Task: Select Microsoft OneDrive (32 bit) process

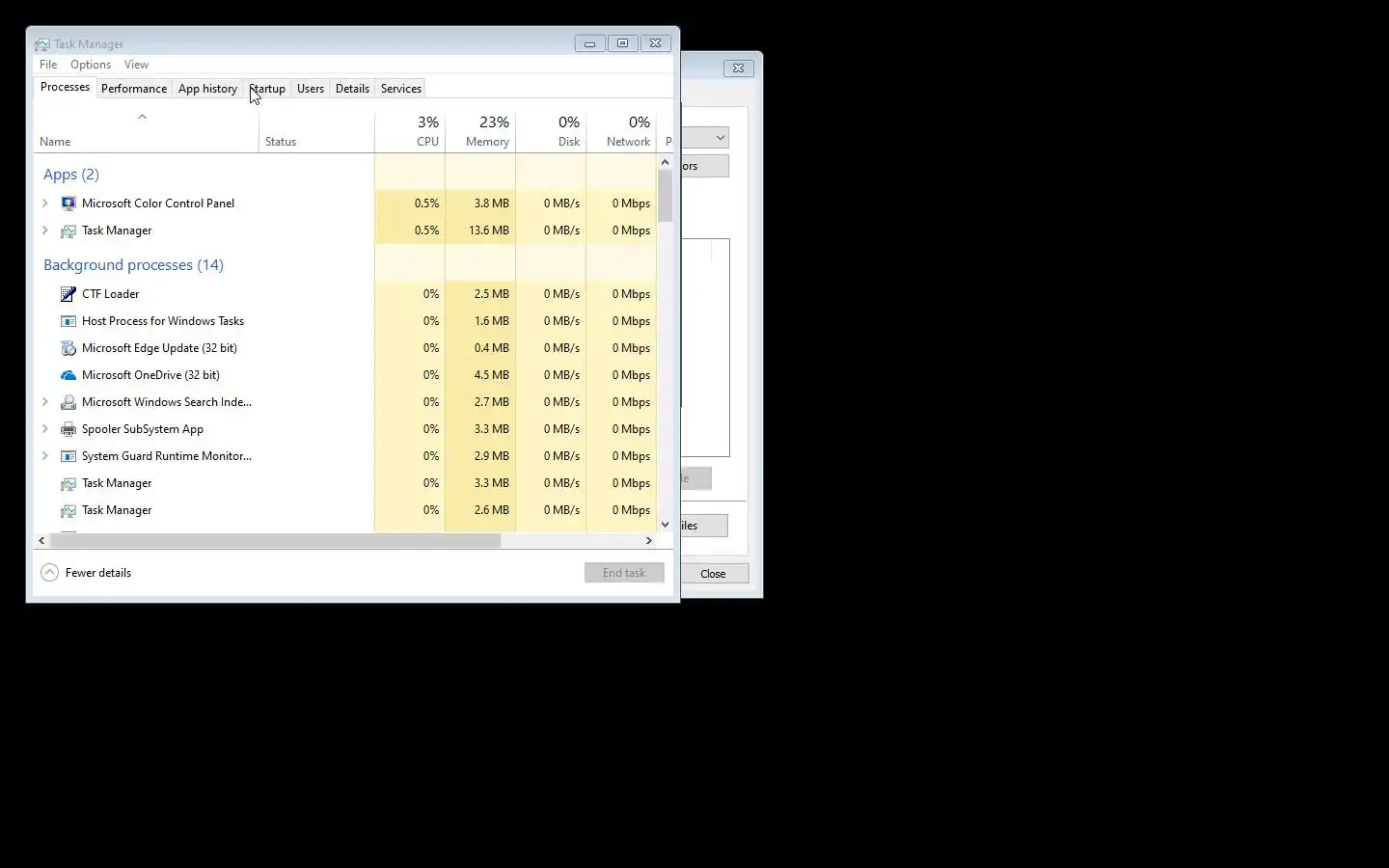Action: 150,375
